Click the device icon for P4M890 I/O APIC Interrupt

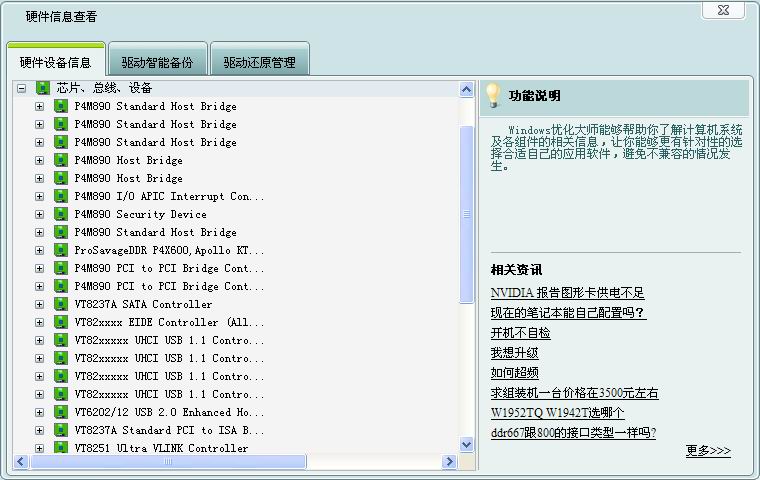coord(61,196)
